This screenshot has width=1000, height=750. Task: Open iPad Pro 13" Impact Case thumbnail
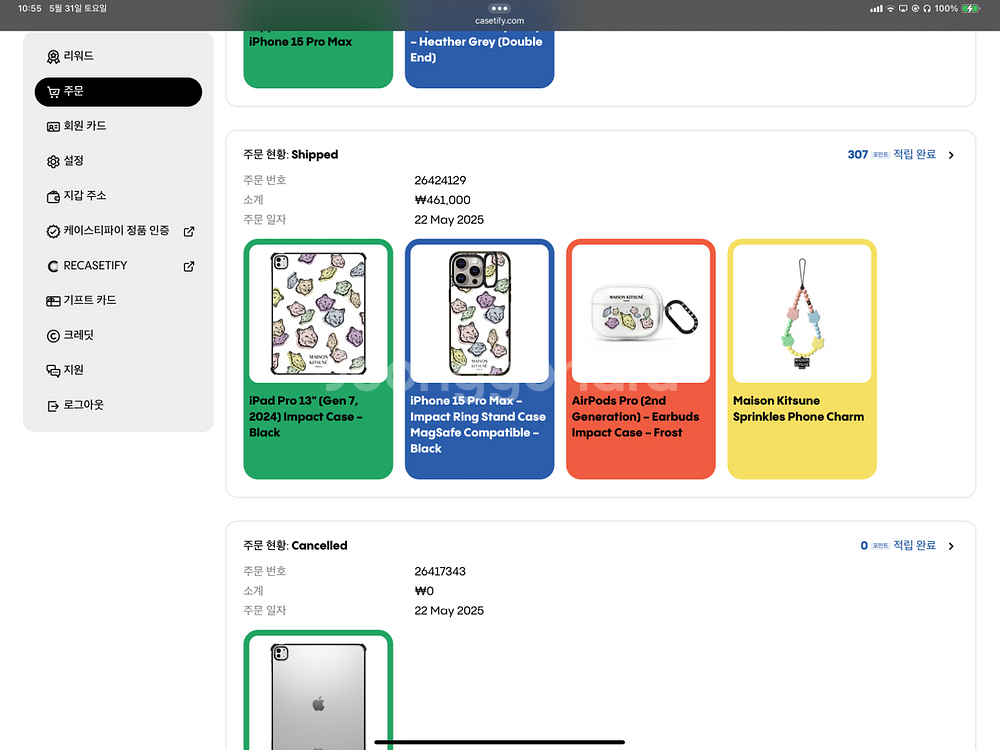coord(318,313)
